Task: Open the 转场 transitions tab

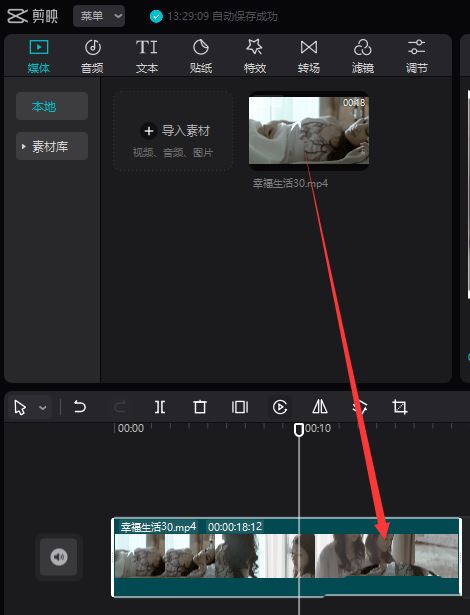Action: pos(309,56)
